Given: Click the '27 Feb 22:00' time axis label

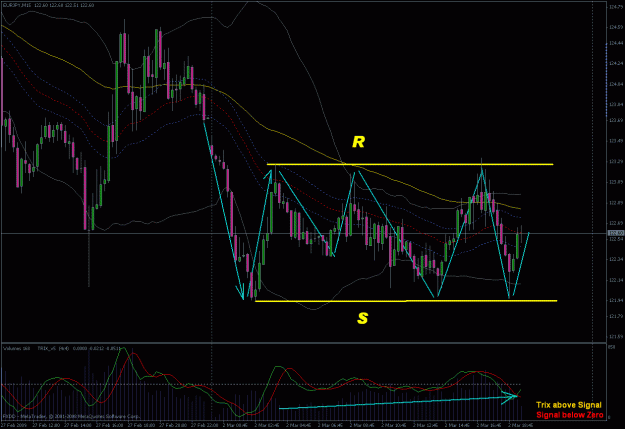Looking at the screenshot, I should [x=204, y=425].
